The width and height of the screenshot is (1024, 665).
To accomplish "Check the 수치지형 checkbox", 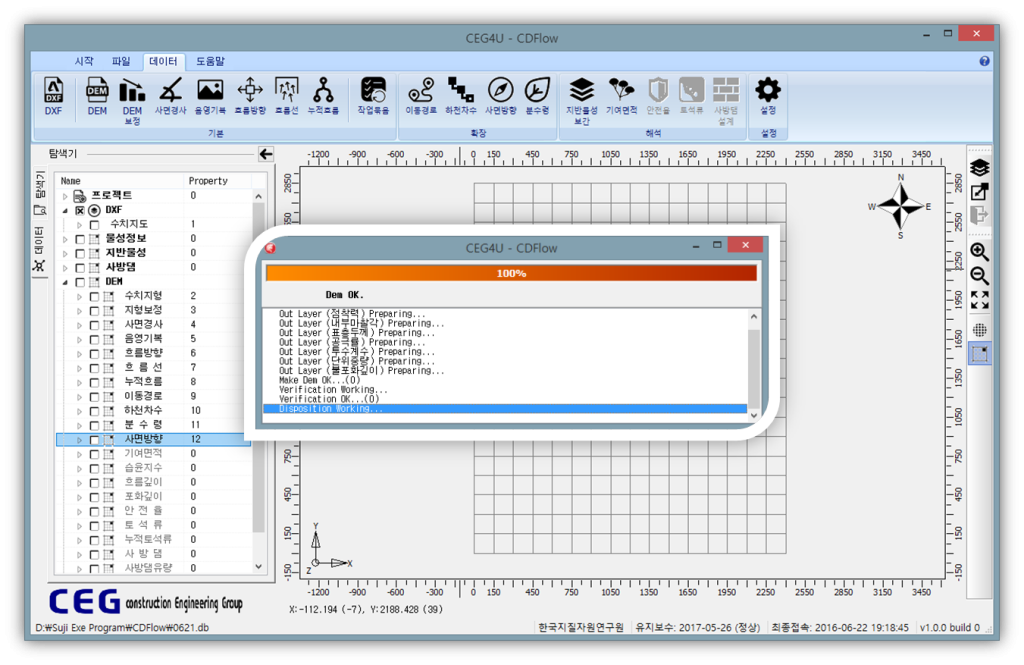I will [94, 297].
